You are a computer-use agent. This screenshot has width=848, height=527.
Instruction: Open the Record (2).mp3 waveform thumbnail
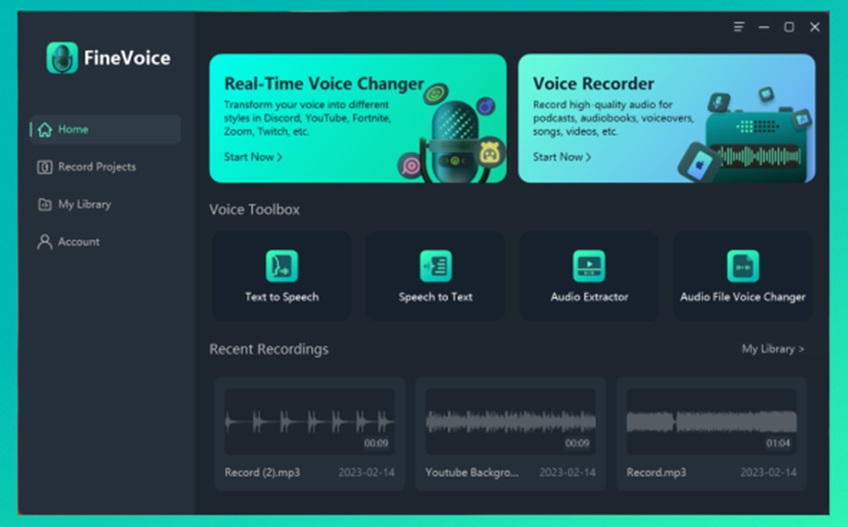click(x=309, y=421)
